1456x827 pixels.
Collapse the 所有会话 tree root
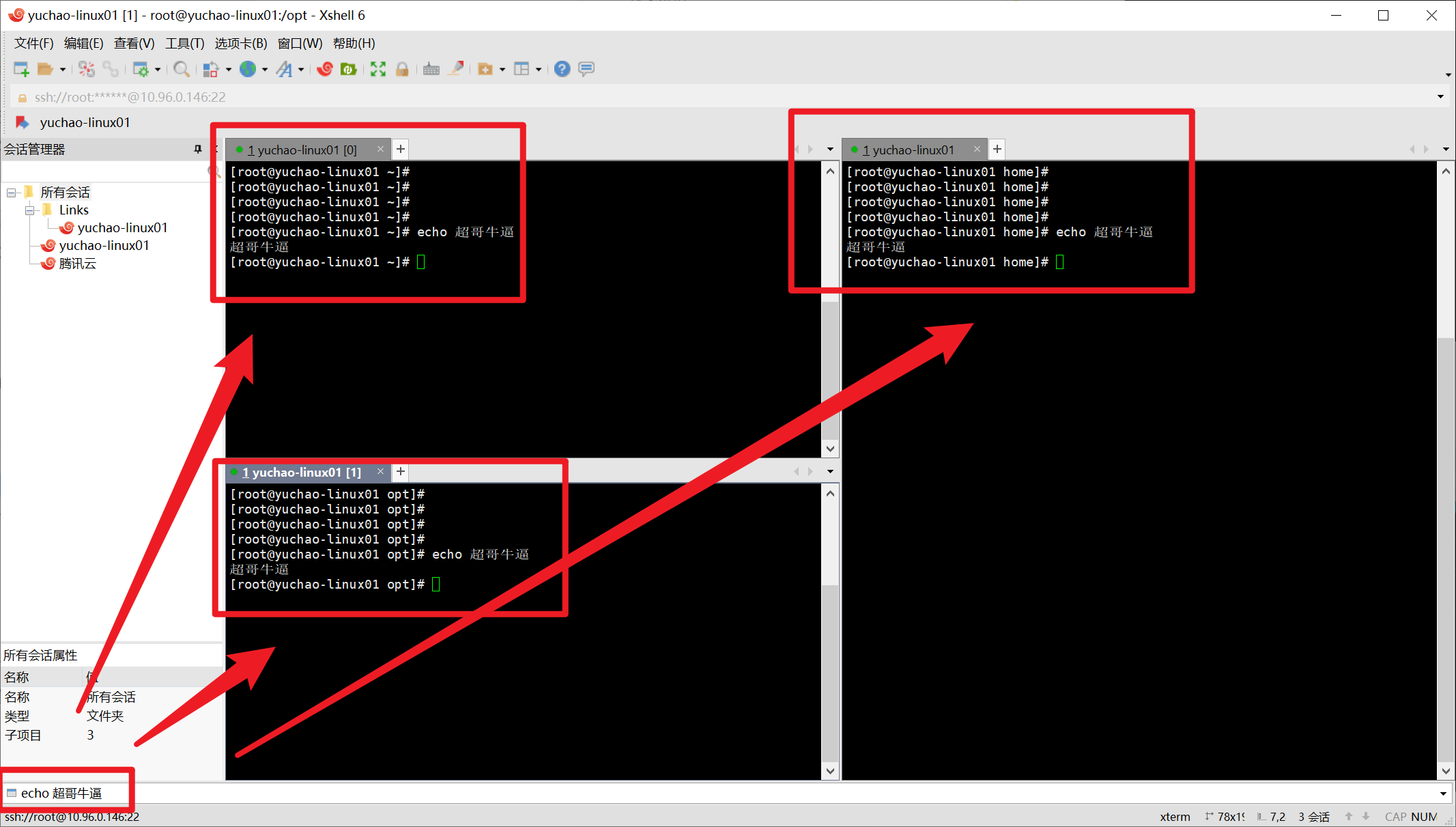pos(12,193)
